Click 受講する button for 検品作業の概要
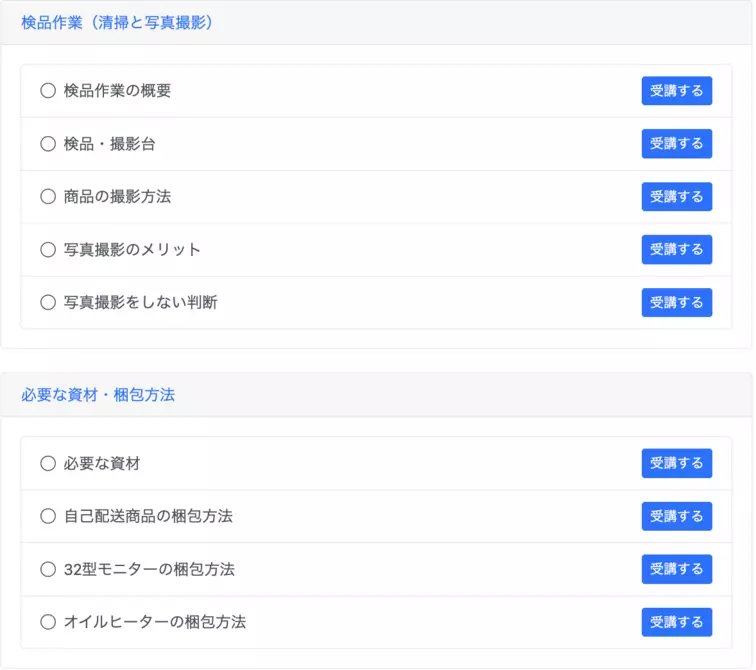Image resolution: width=756 pixels, height=670 pixels. click(x=676, y=91)
